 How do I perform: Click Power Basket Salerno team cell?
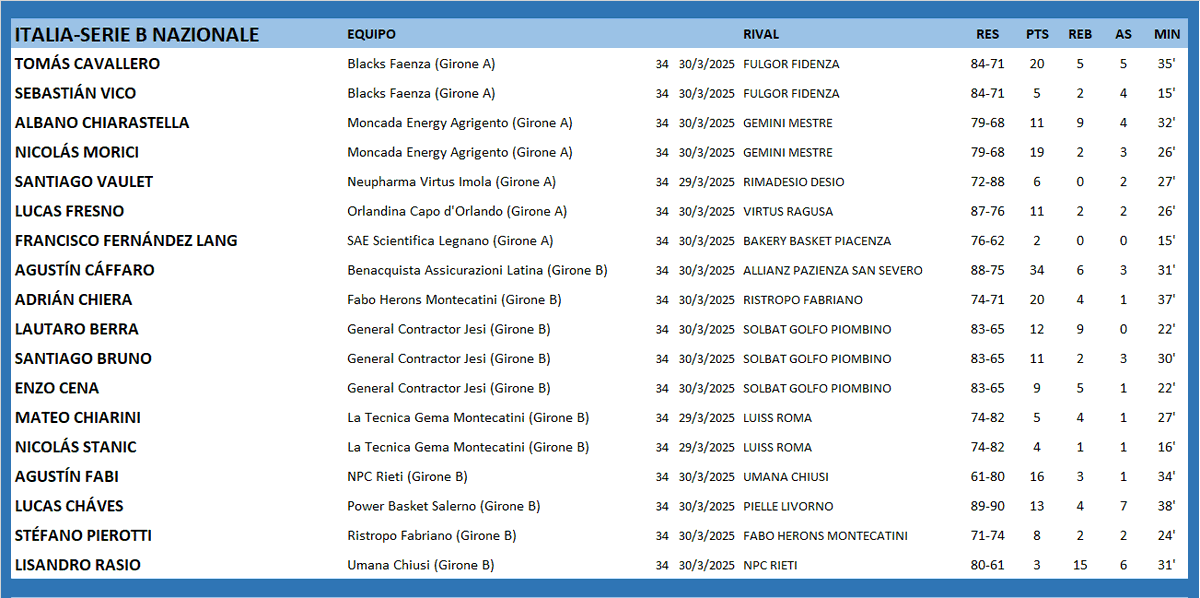[x=444, y=506]
